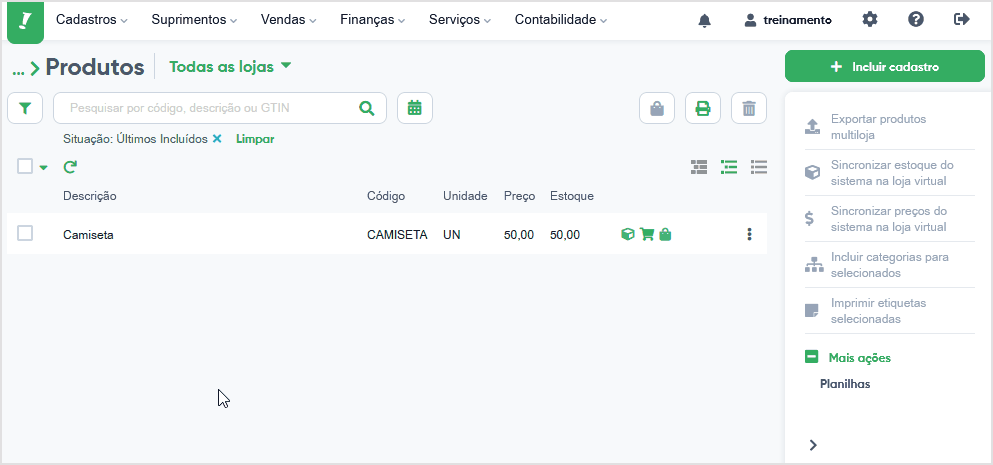Switch to the detailed grid view
The image size is (993, 465).
(699, 167)
